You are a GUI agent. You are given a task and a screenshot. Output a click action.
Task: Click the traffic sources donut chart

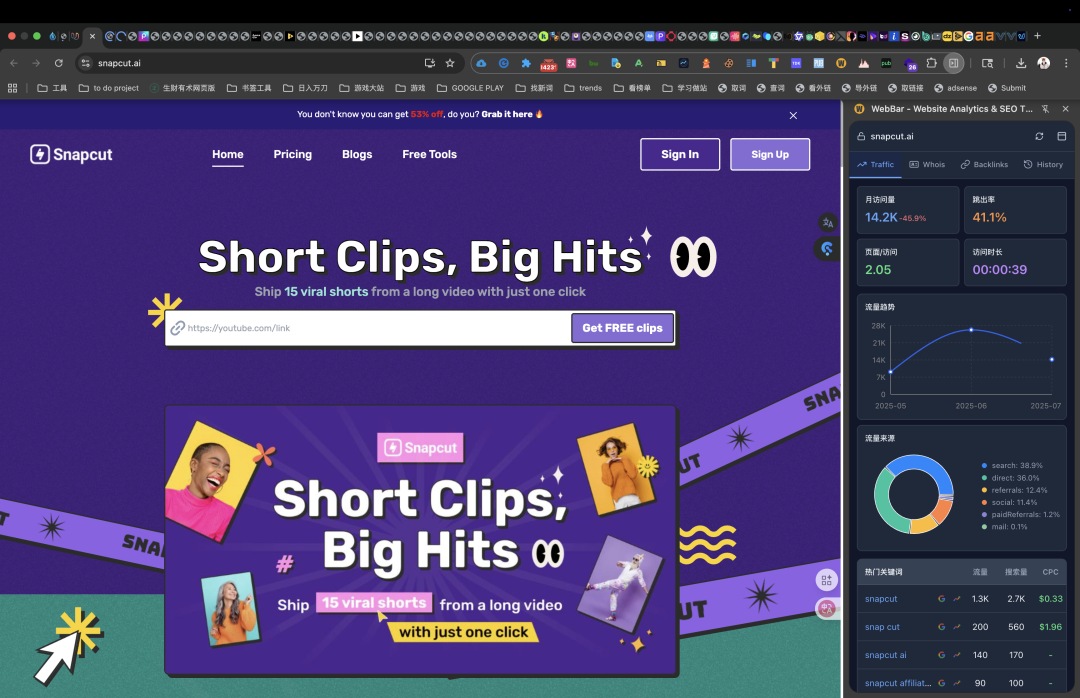pyautogui.click(x=914, y=494)
